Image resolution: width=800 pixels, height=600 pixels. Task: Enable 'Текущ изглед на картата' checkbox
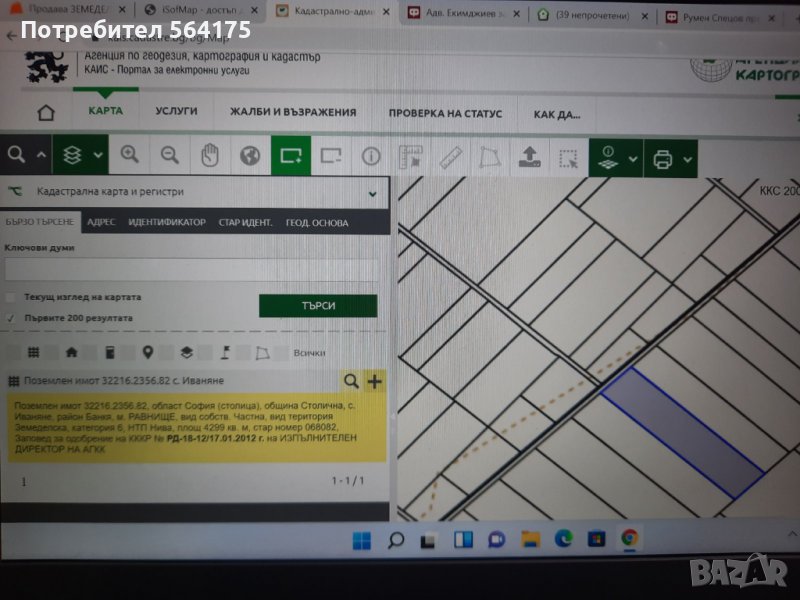[11, 298]
